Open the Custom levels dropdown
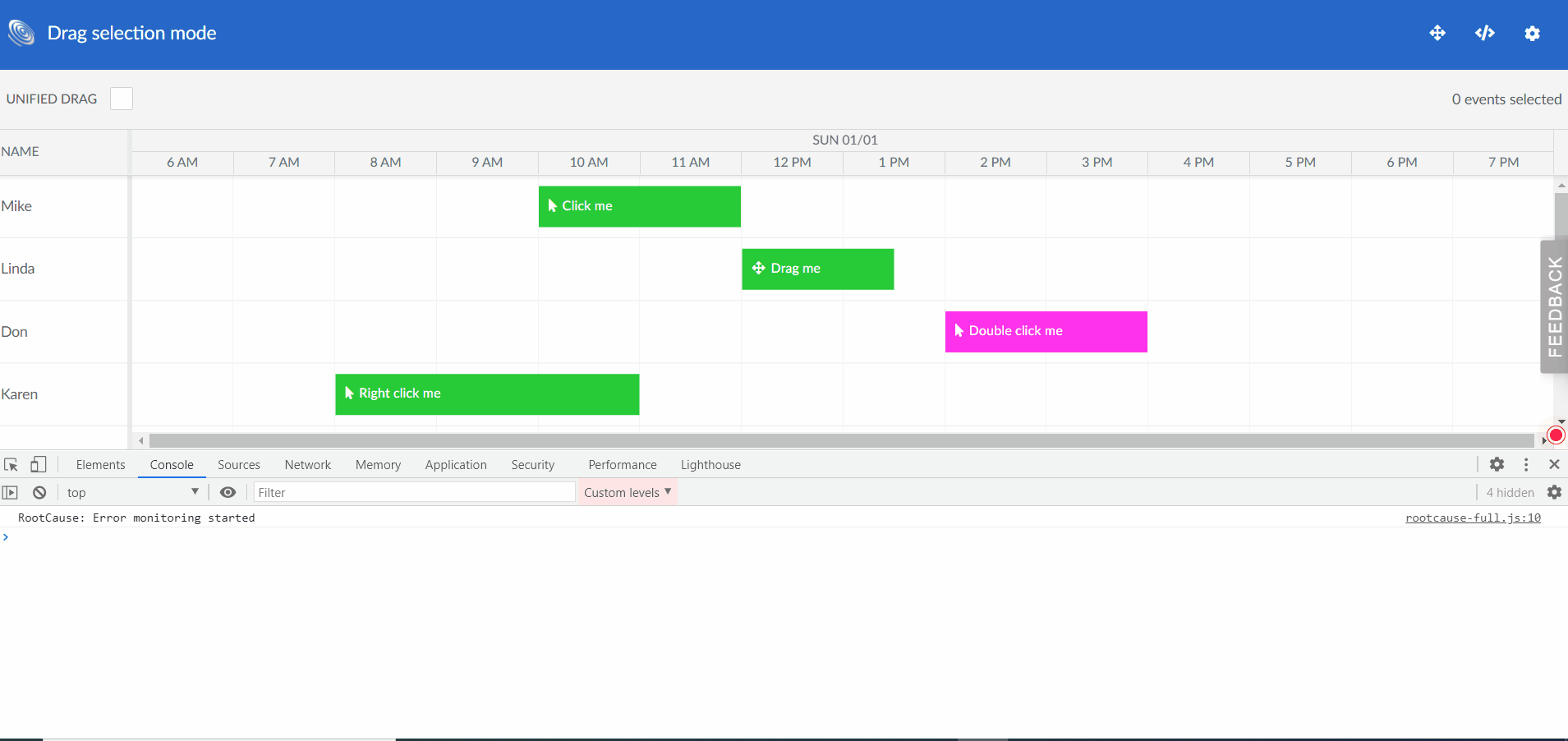 626,492
